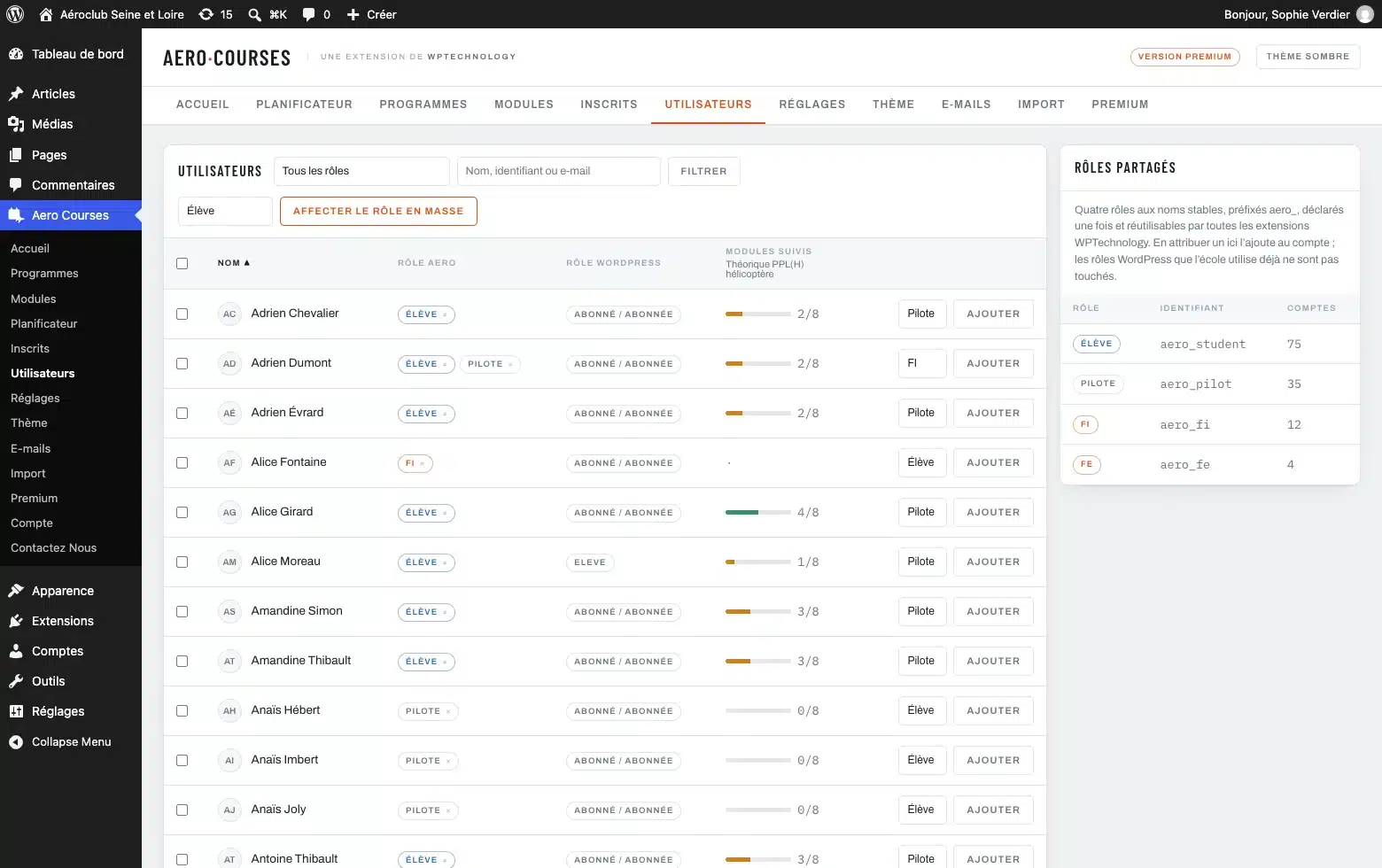1382x868 pixels.
Task: Click Adrien Chevalier's 2/8 modules progress bar
Action: click(758, 314)
